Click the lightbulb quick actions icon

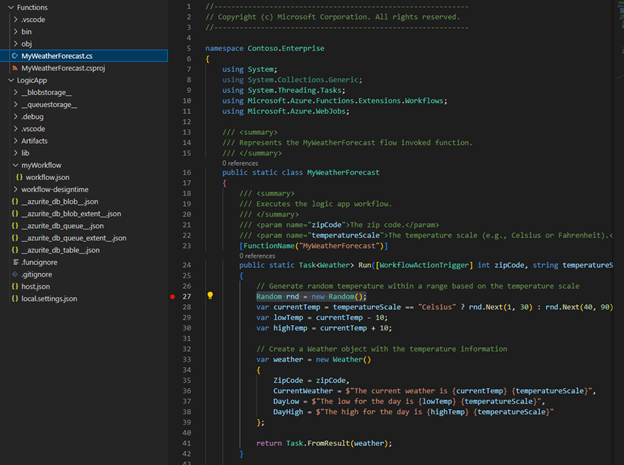[x=210, y=296]
